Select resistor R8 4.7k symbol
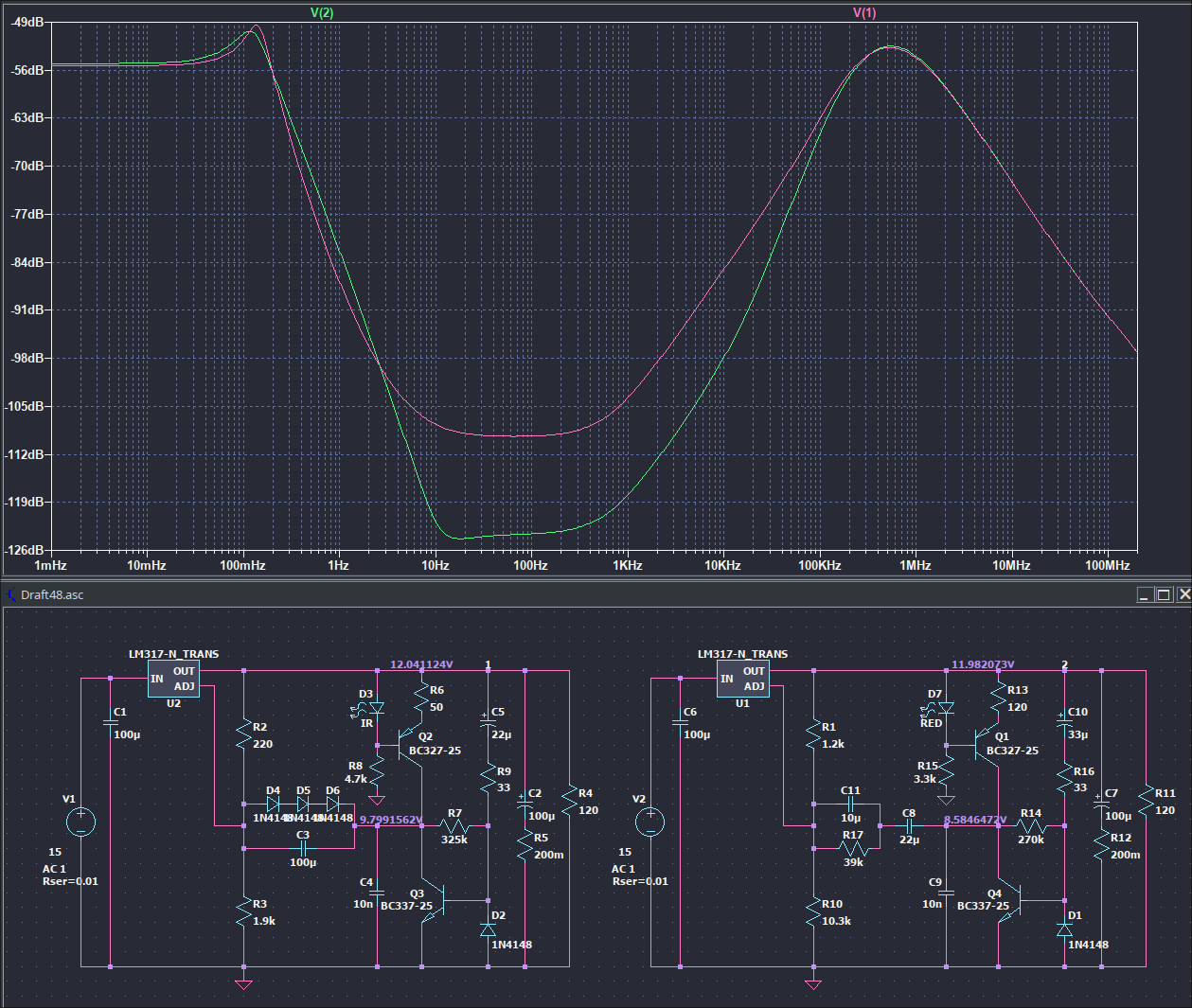The image size is (1192, 1008). [377, 772]
